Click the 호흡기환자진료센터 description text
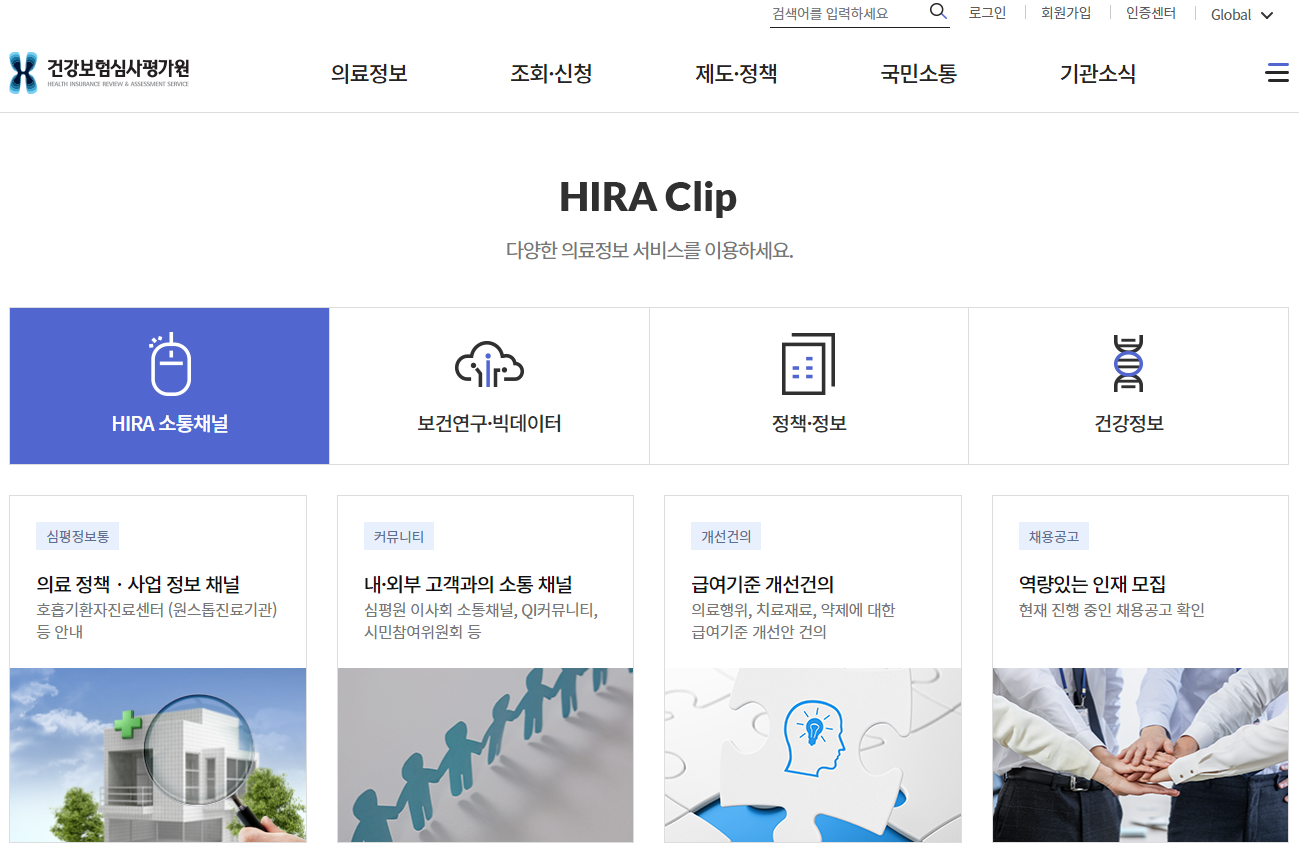This screenshot has height=855, width=1299. 157,621
